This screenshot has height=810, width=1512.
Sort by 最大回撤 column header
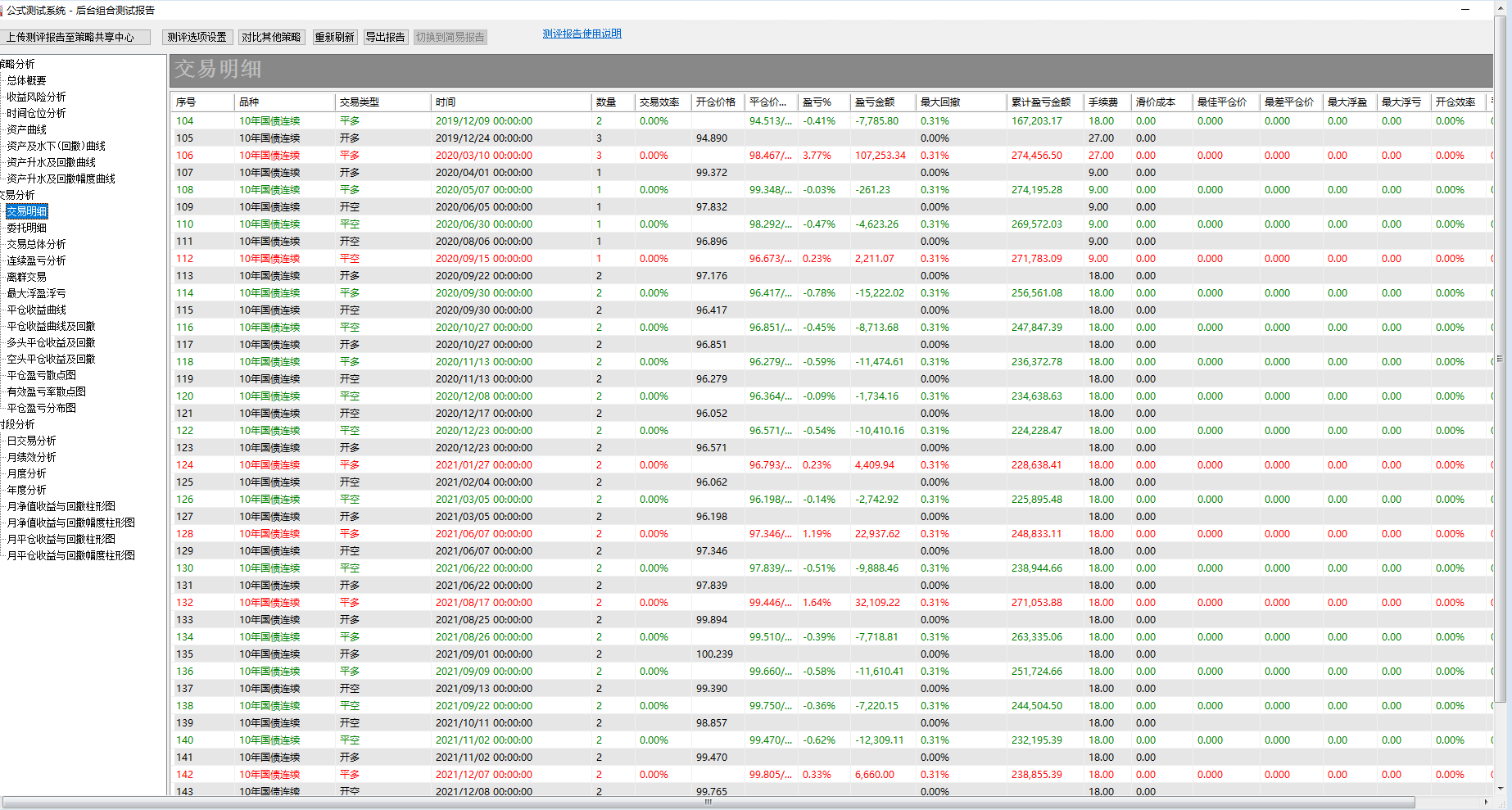pos(961,102)
